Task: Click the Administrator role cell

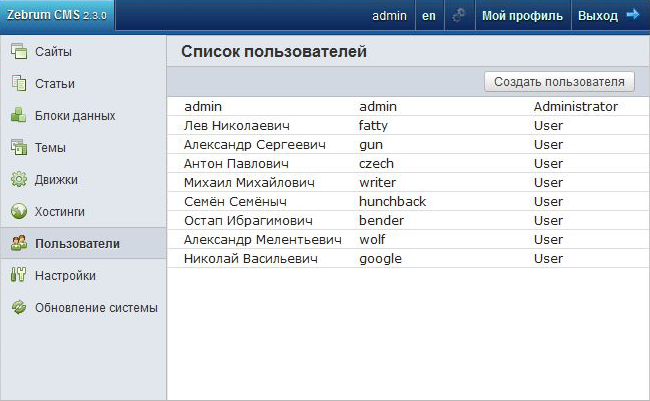Action: (575, 107)
